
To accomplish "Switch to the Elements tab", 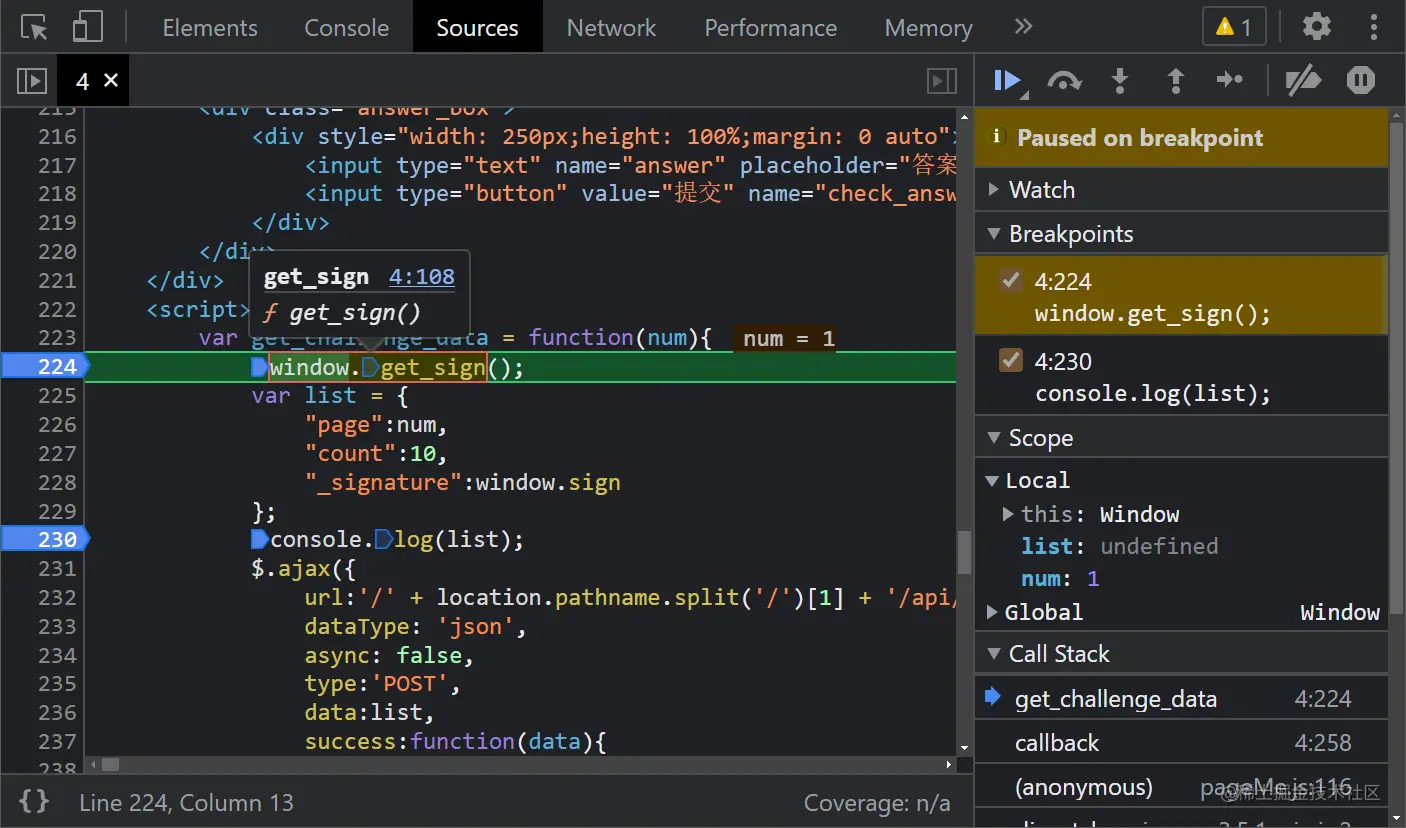I will pos(210,28).
